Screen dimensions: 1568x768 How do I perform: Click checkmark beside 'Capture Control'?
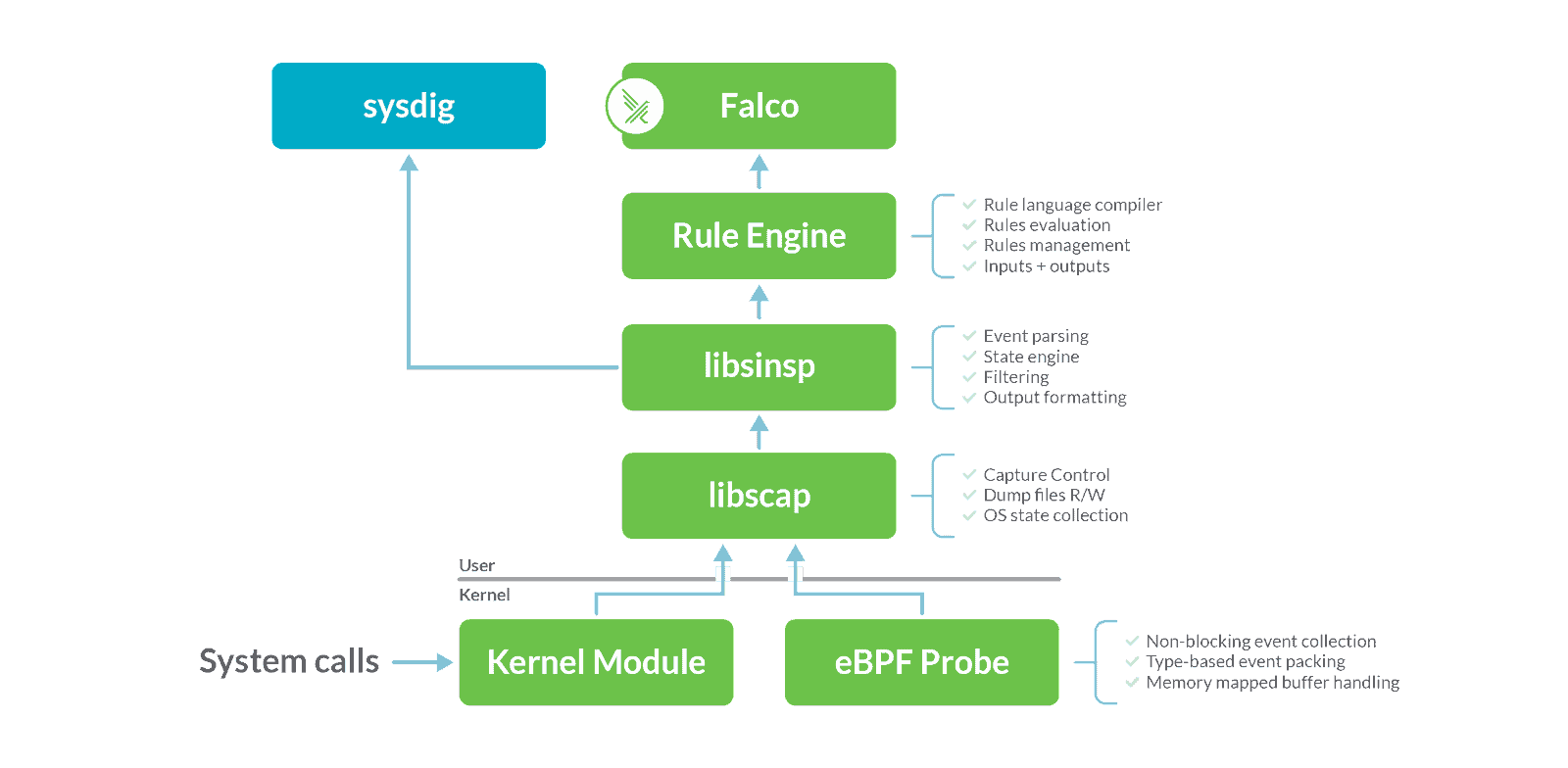tap(969, 475)
